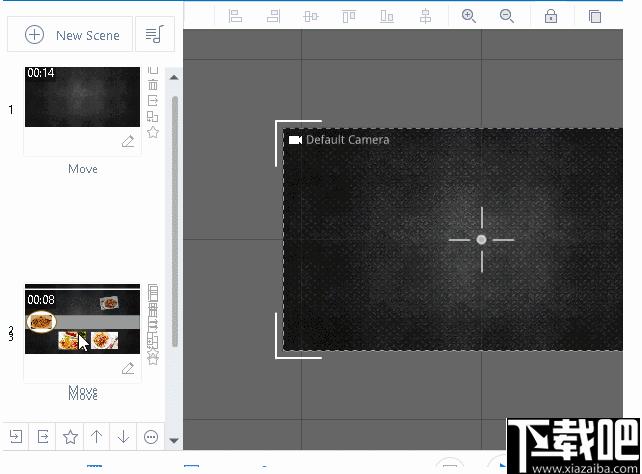Viewport: 642px width, 474px height.
Task: Delete scene 1 with trash icon
Action: (x=153, y=84)
